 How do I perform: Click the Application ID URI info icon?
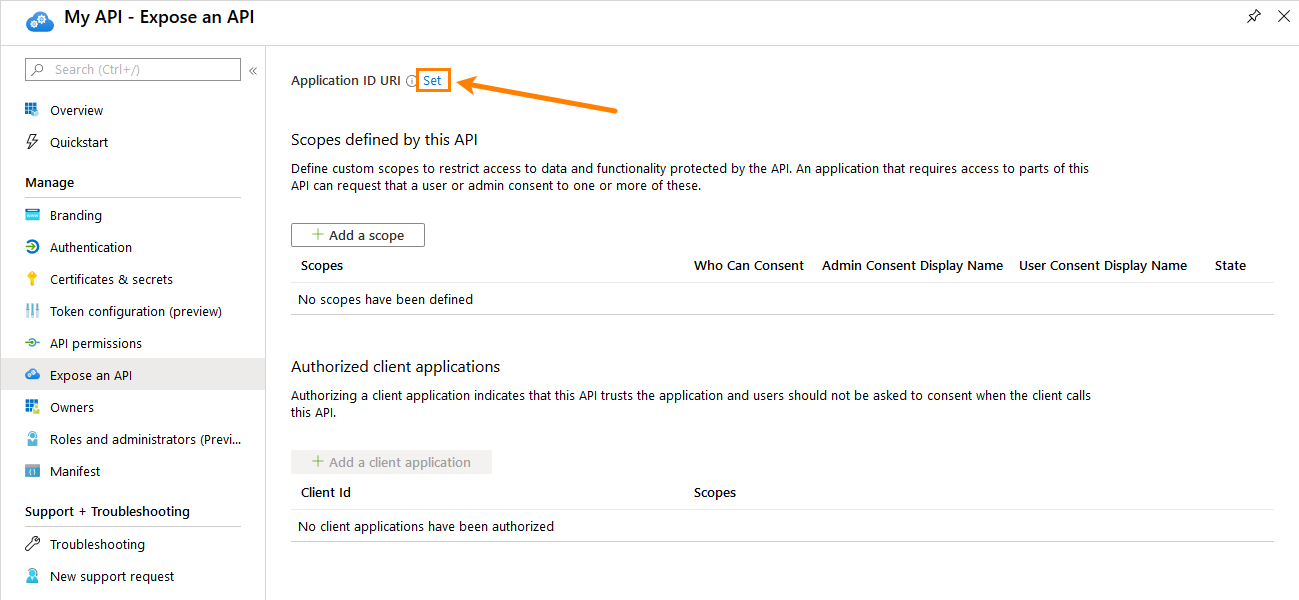tap(411, 80)
